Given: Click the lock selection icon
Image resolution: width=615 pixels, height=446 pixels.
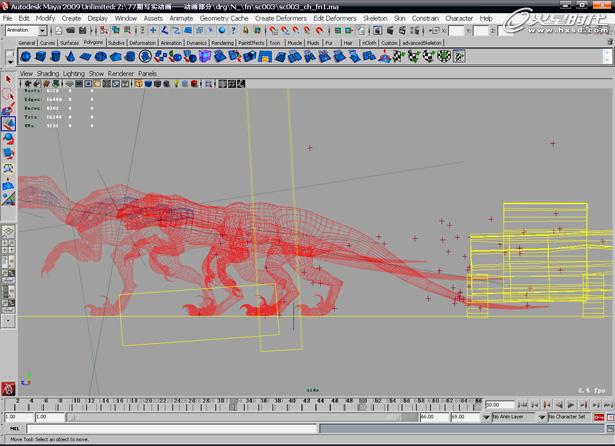Looking at the screenshot, I should click(x=246, y=30).
